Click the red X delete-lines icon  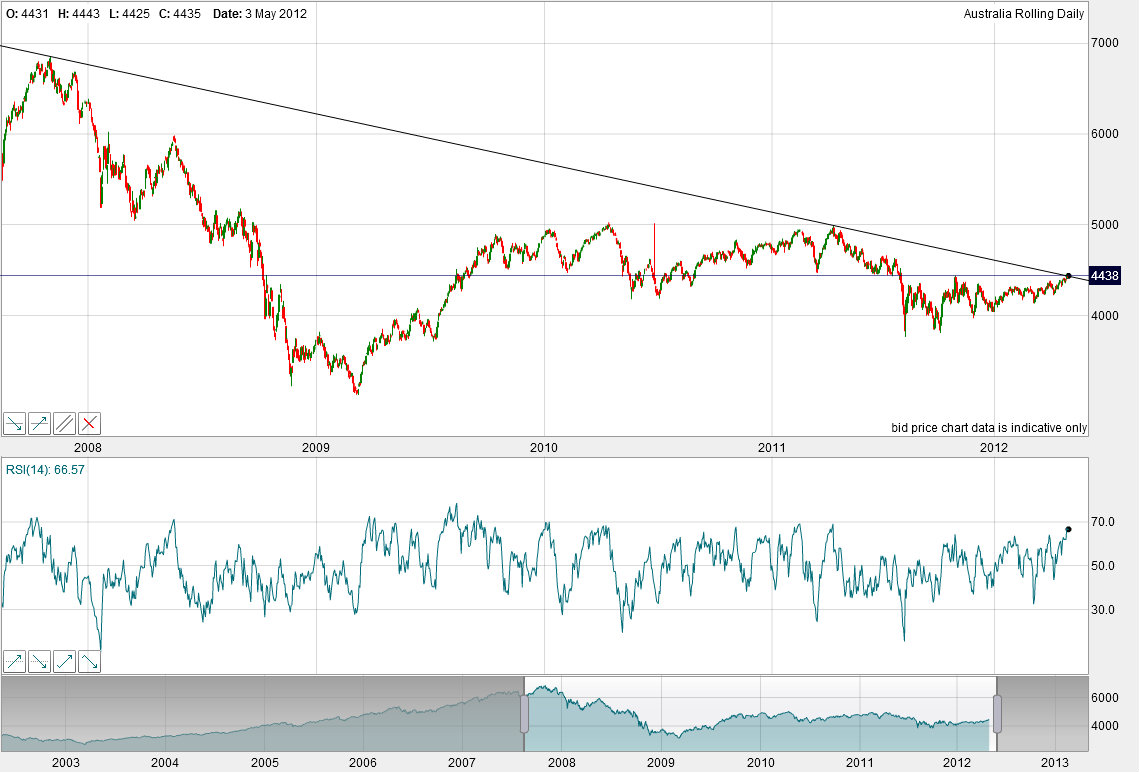click(90, 423)
